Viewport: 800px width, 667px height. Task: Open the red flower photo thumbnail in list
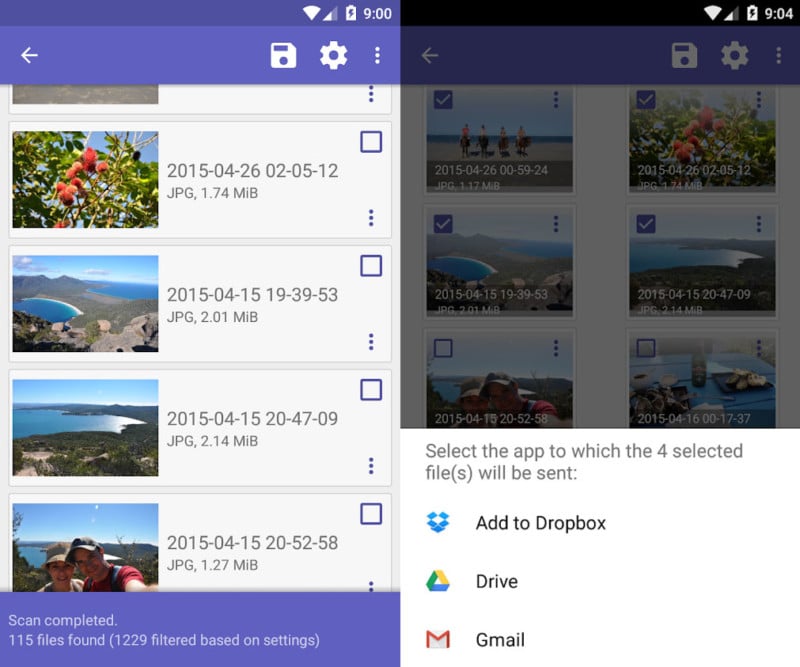tap(85, 180)
